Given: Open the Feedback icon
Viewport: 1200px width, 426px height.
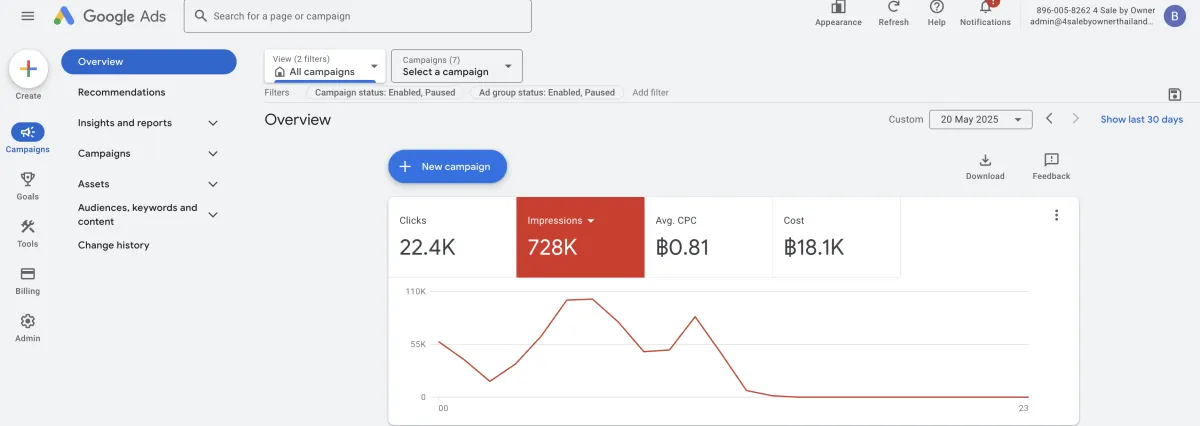Looking at the screenshot, I should 1051,166.
